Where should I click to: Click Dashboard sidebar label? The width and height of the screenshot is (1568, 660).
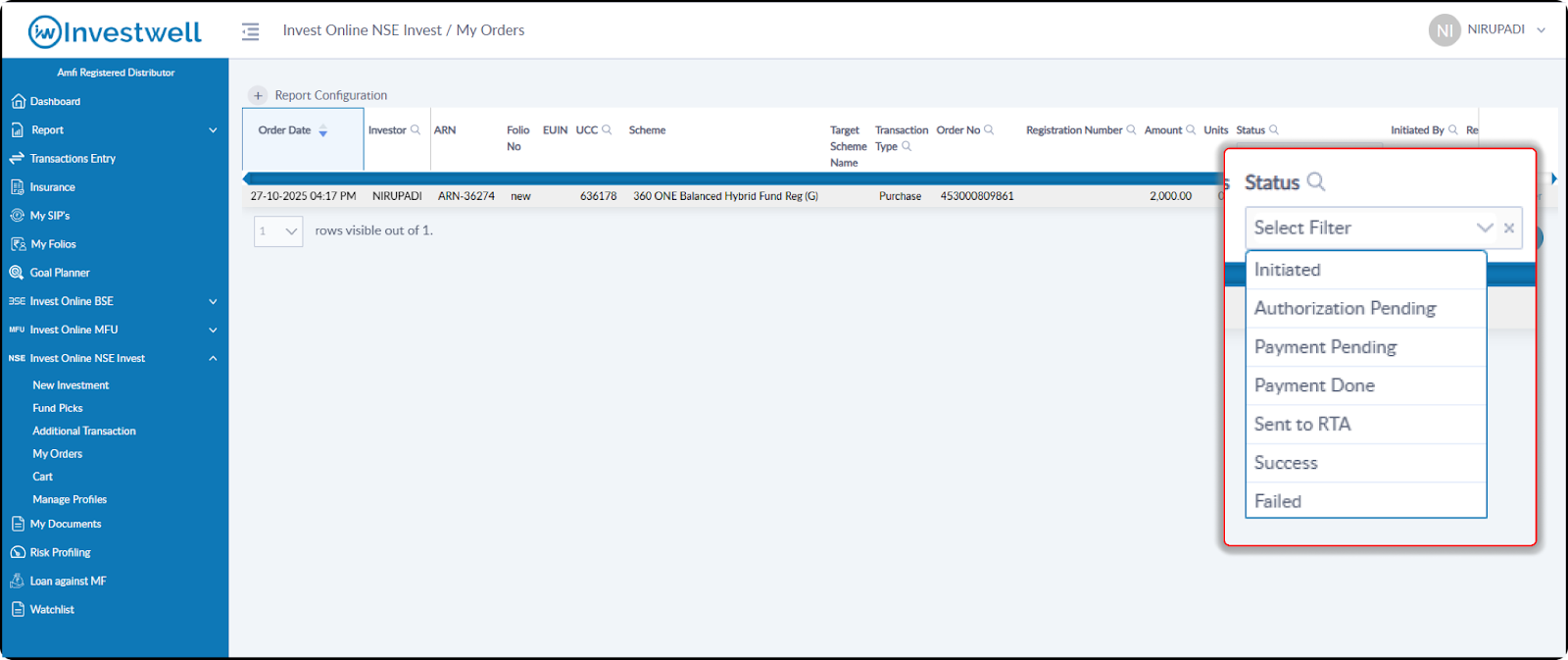(55, 101)
